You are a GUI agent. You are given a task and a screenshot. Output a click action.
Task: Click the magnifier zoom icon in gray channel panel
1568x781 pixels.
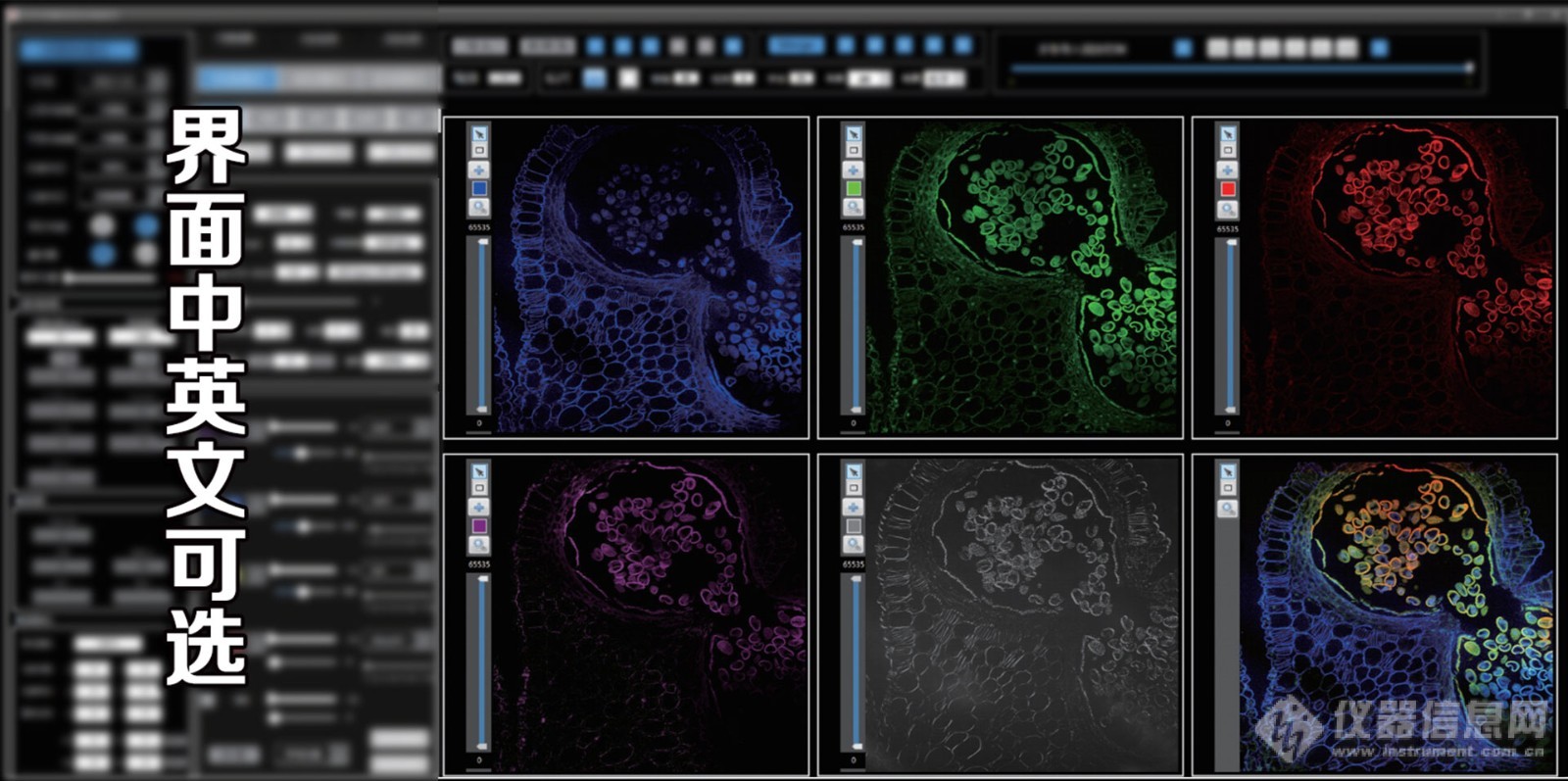tap(854, 544)
